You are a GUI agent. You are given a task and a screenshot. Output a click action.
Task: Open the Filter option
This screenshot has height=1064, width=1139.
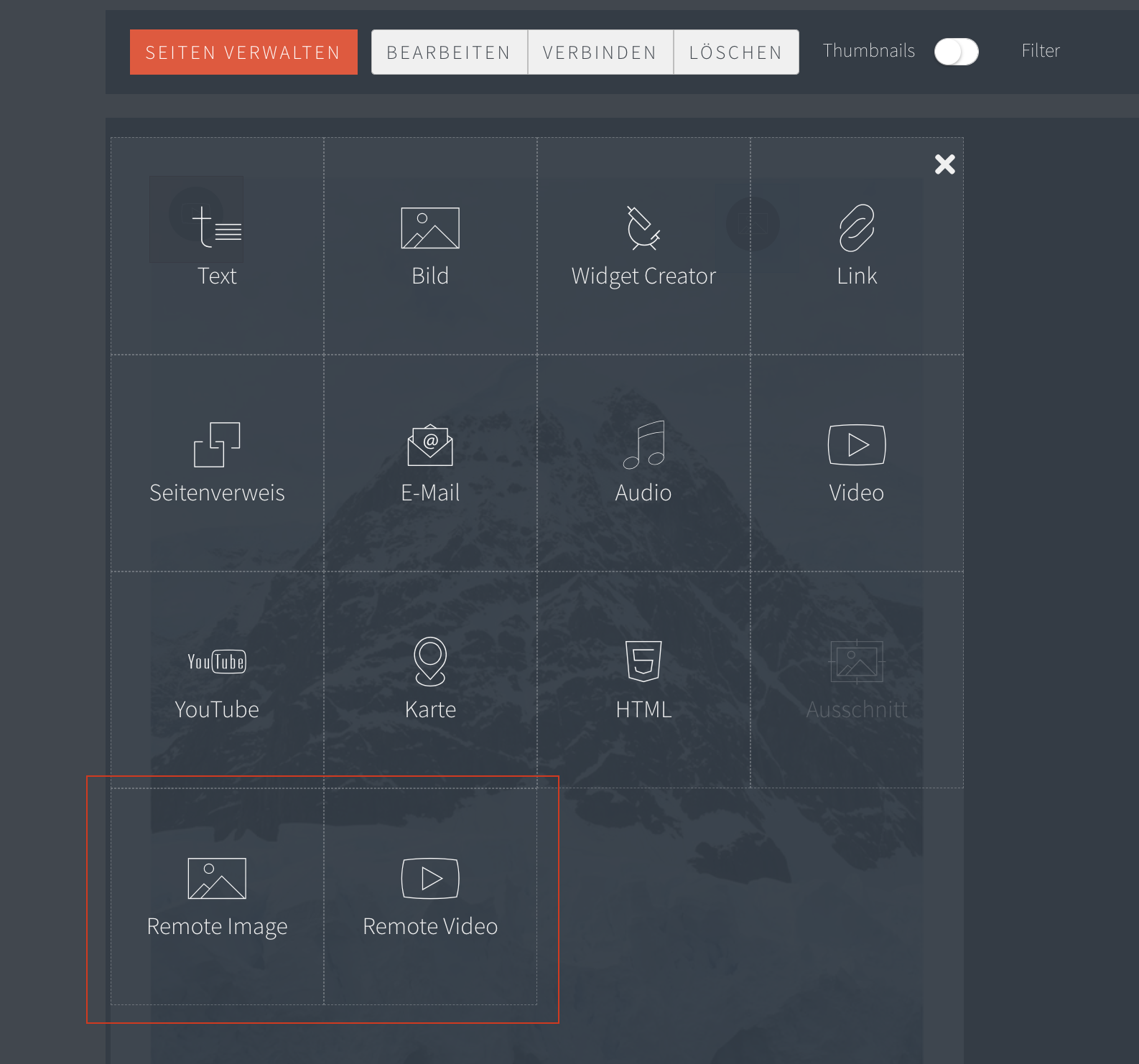click(1041, 51)
